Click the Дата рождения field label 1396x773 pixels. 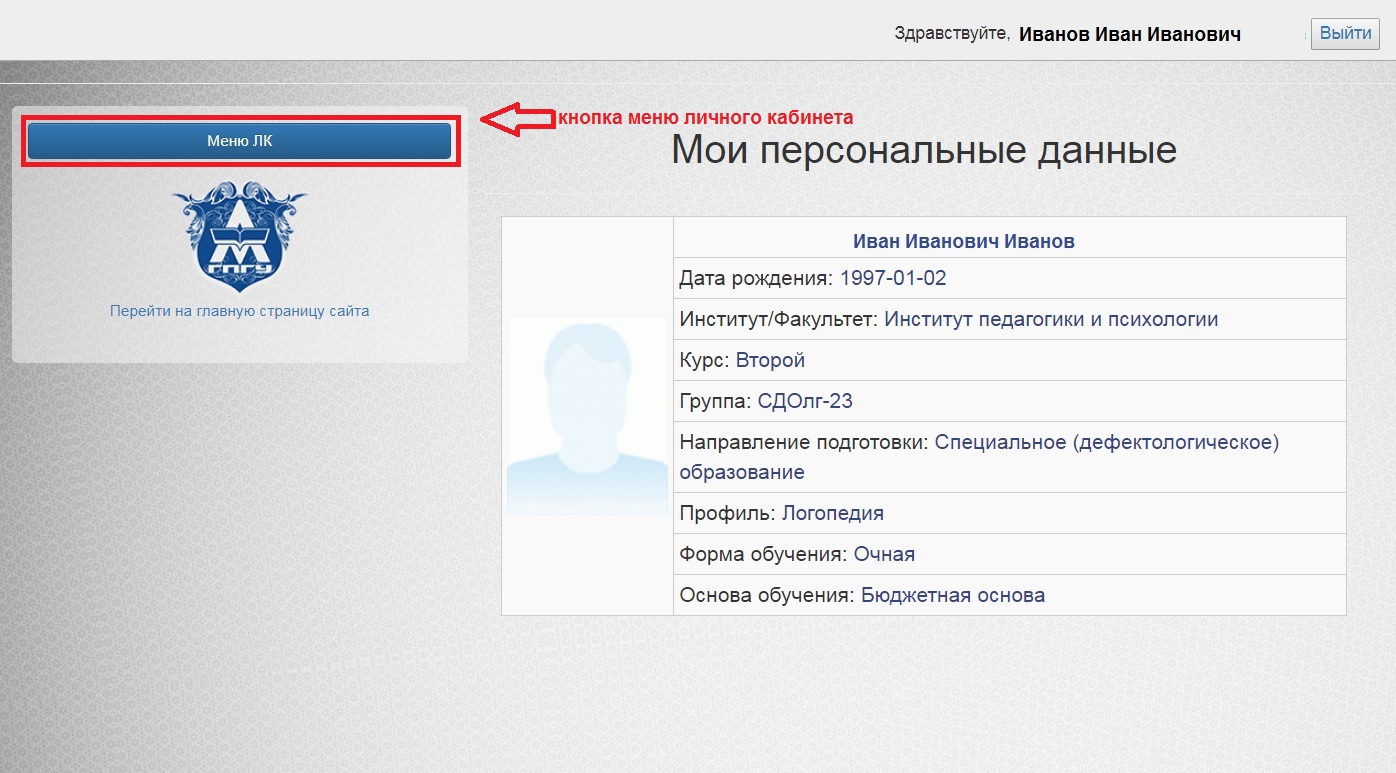coord(756,279)
